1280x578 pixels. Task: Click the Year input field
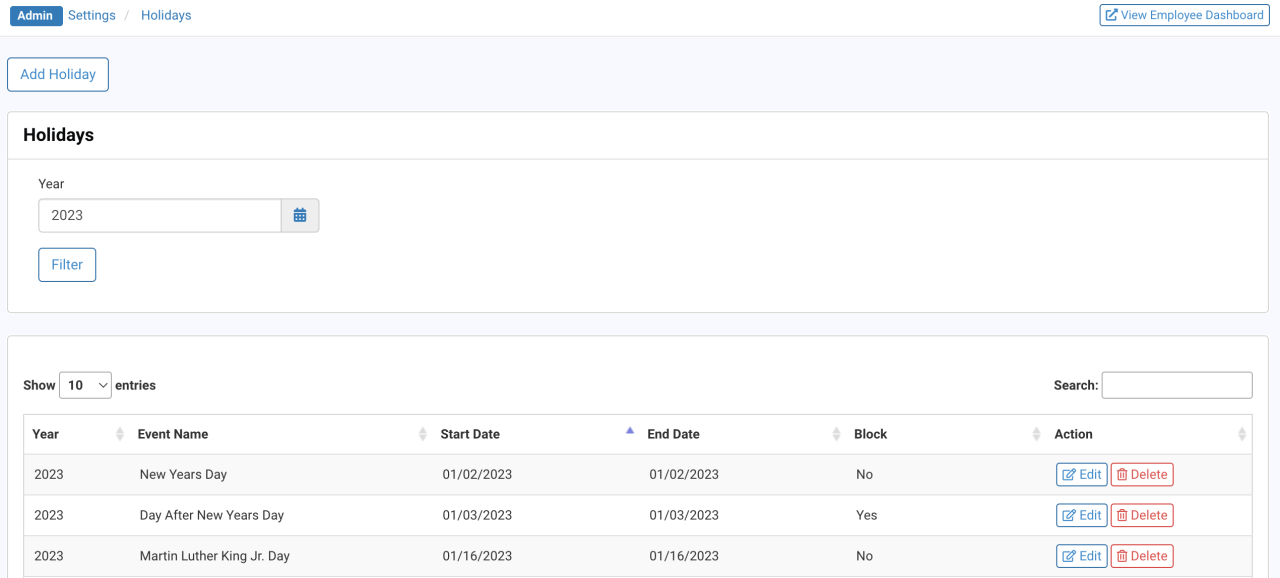click(160, 216)
